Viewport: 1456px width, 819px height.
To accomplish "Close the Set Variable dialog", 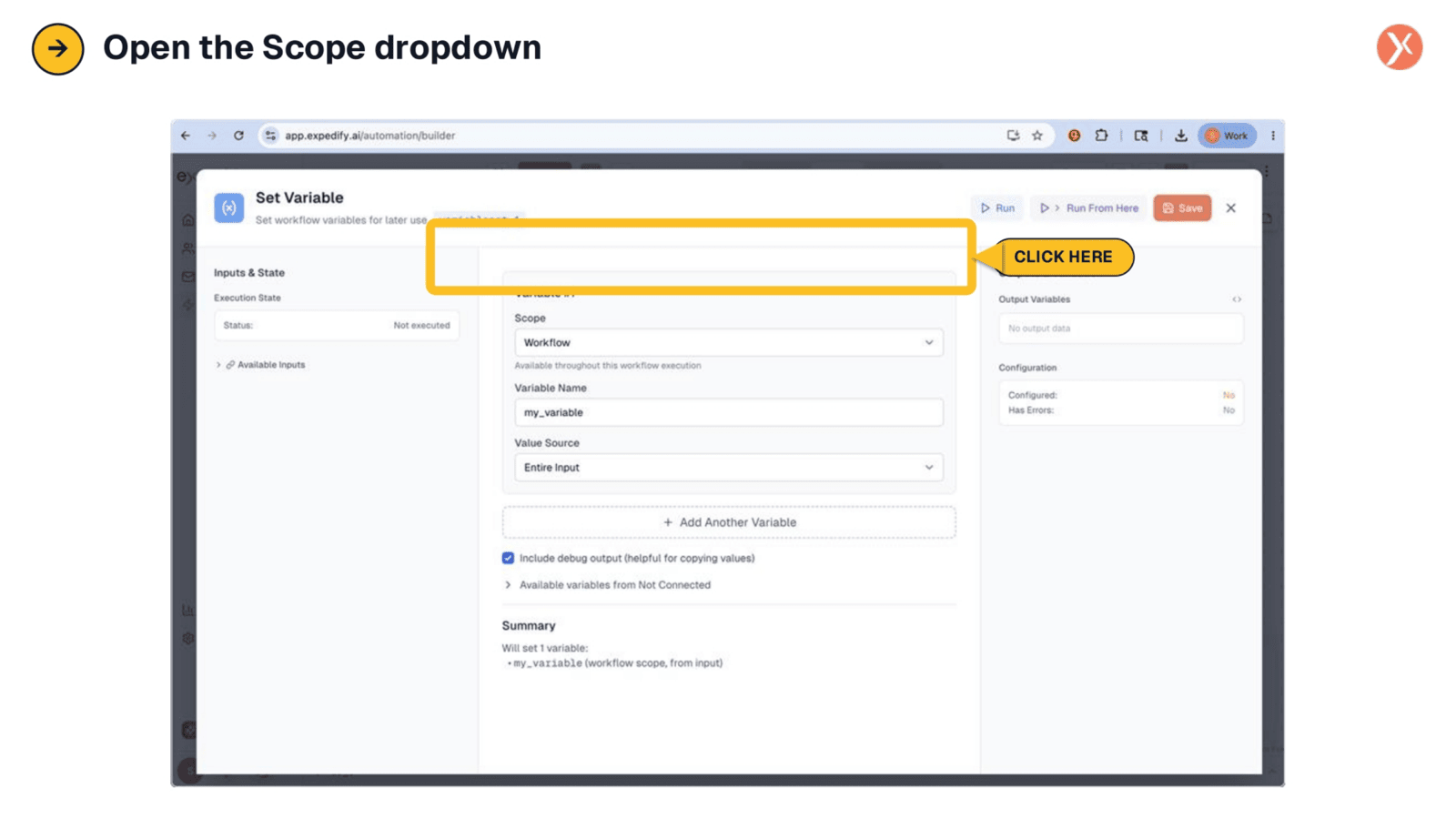I will coord(1230,208).
